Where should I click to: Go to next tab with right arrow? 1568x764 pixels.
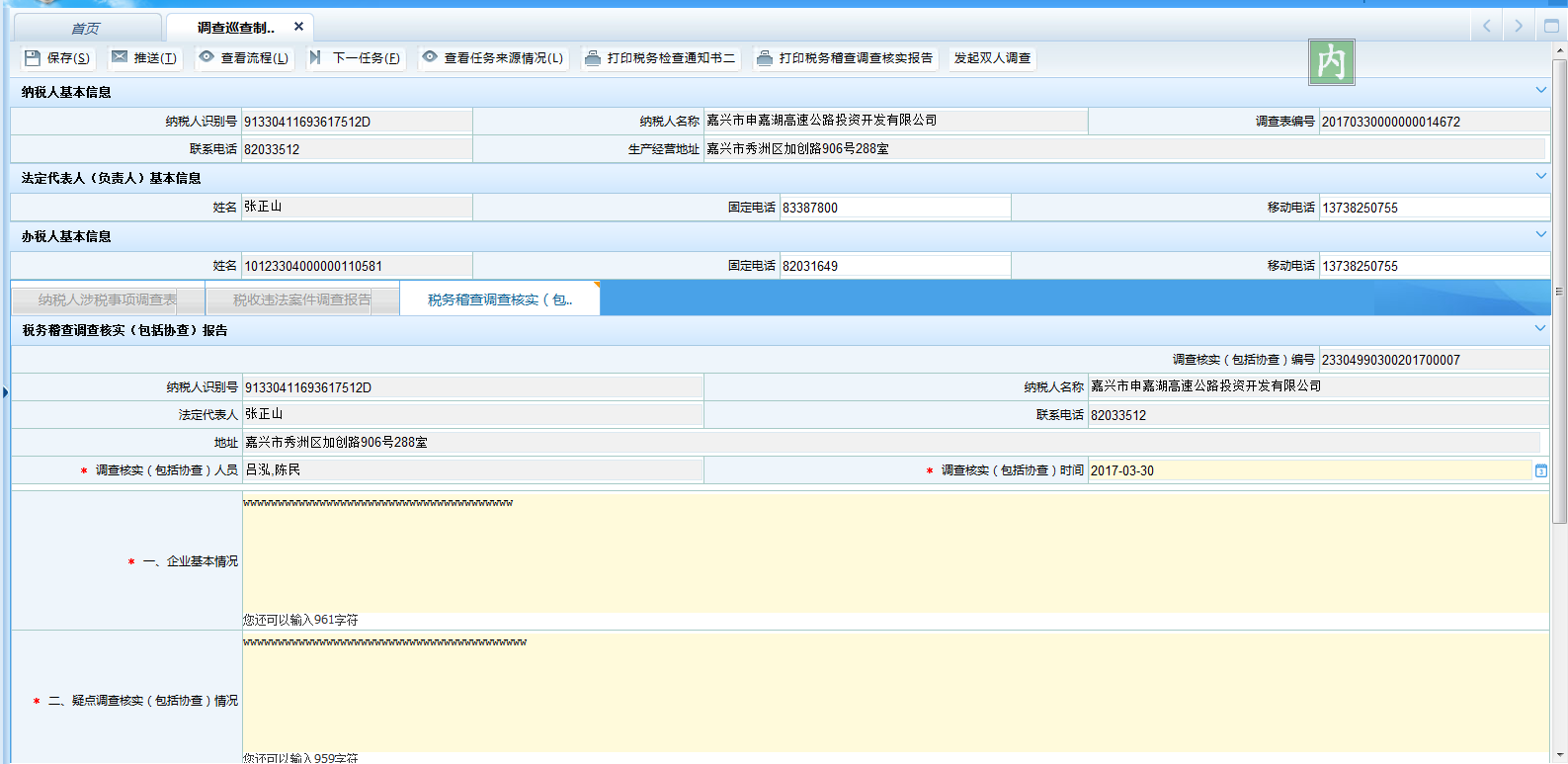pyautogui.click(x=1519, y=27)
